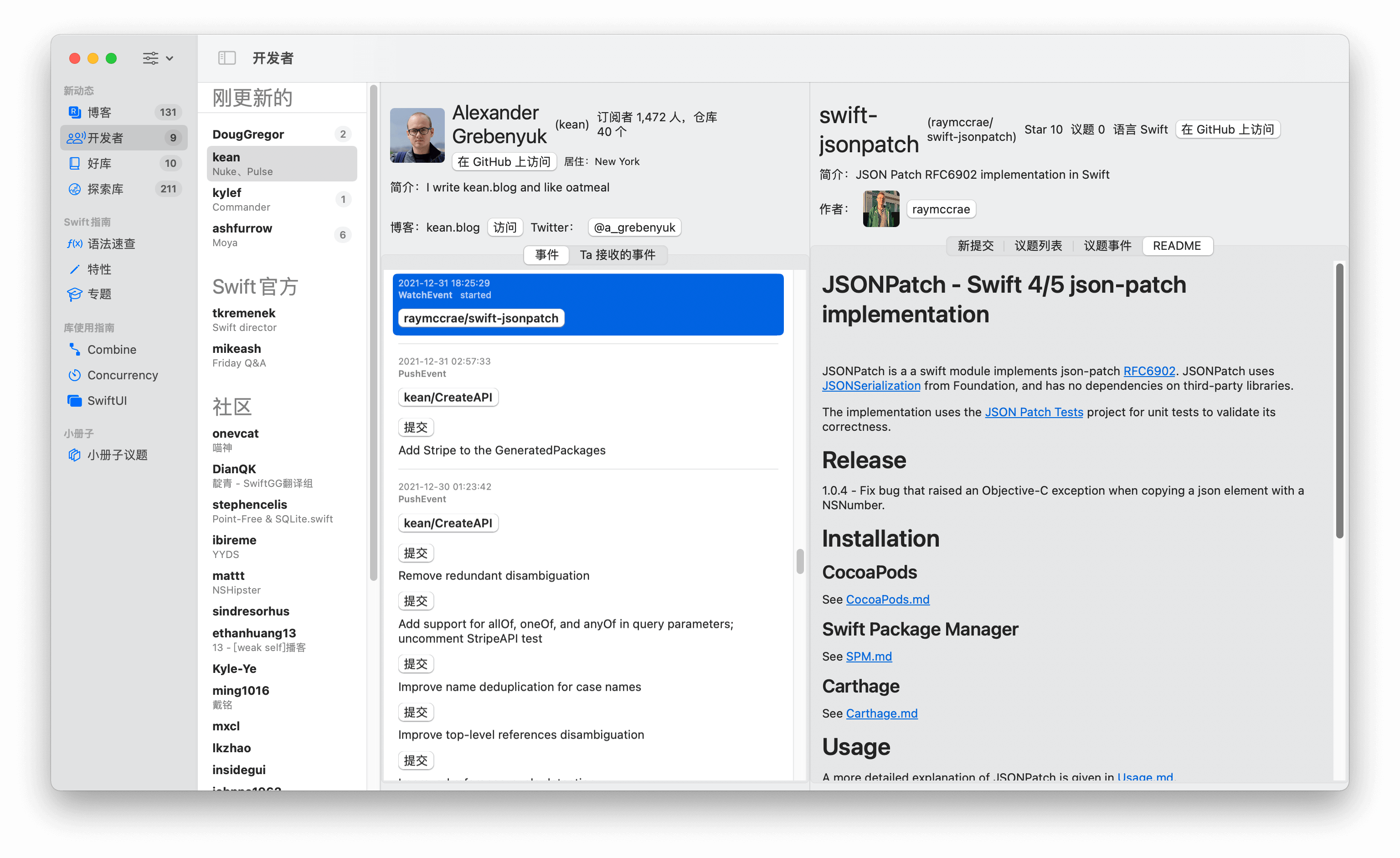Image resolution: width=1400 pixels, height=858 pixels.
Task: Select developer ashfurrow Moya
Action: [x=282, y=235]
